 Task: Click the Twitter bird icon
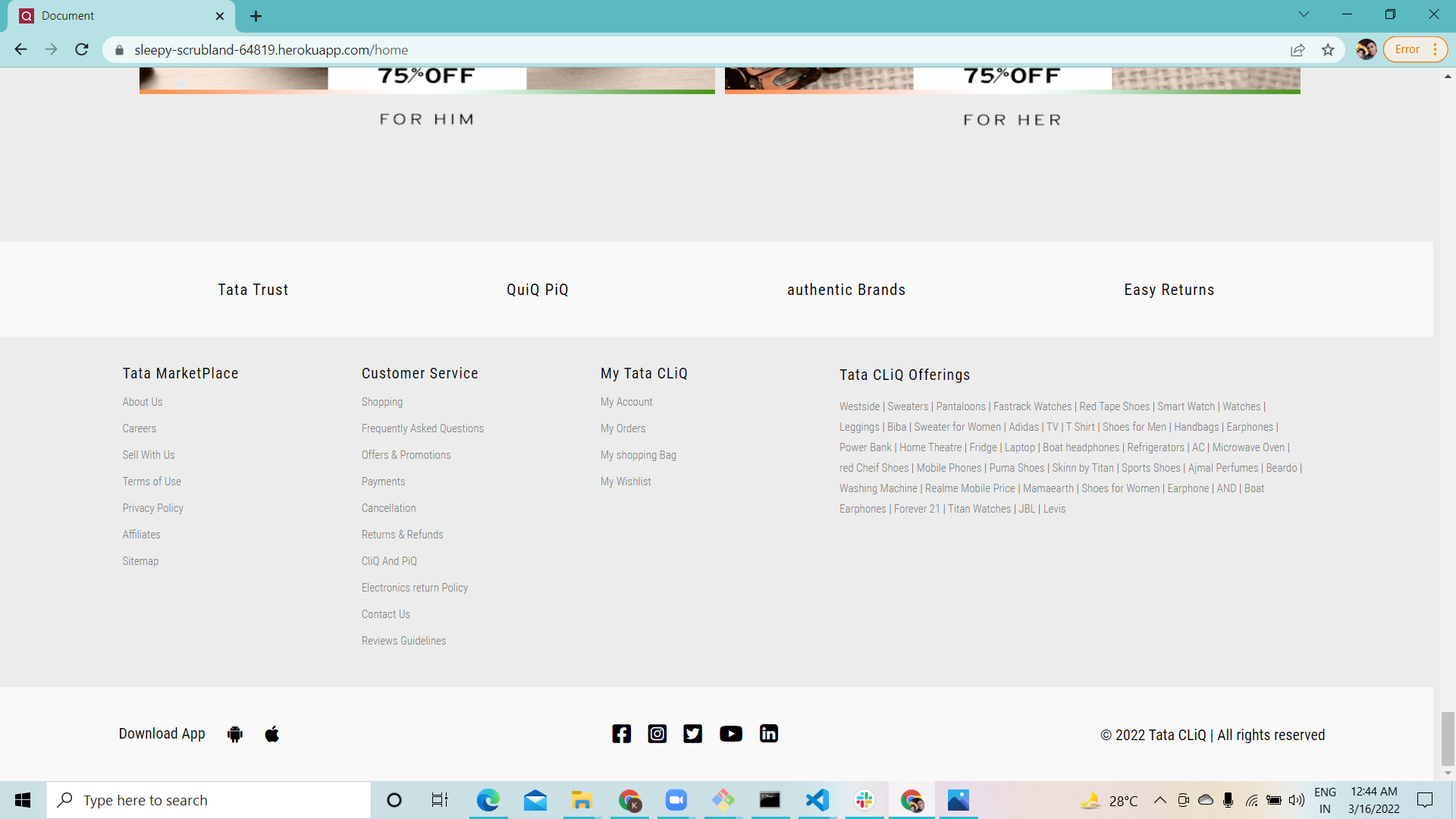coord(692,733)
